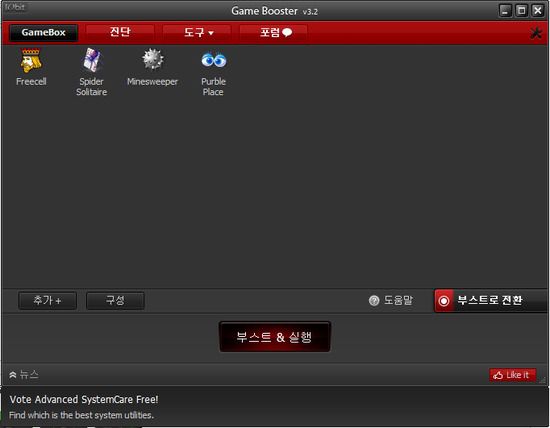
Task: Click the 부스트 & 실행 button
Action: [x=275, y=337]
